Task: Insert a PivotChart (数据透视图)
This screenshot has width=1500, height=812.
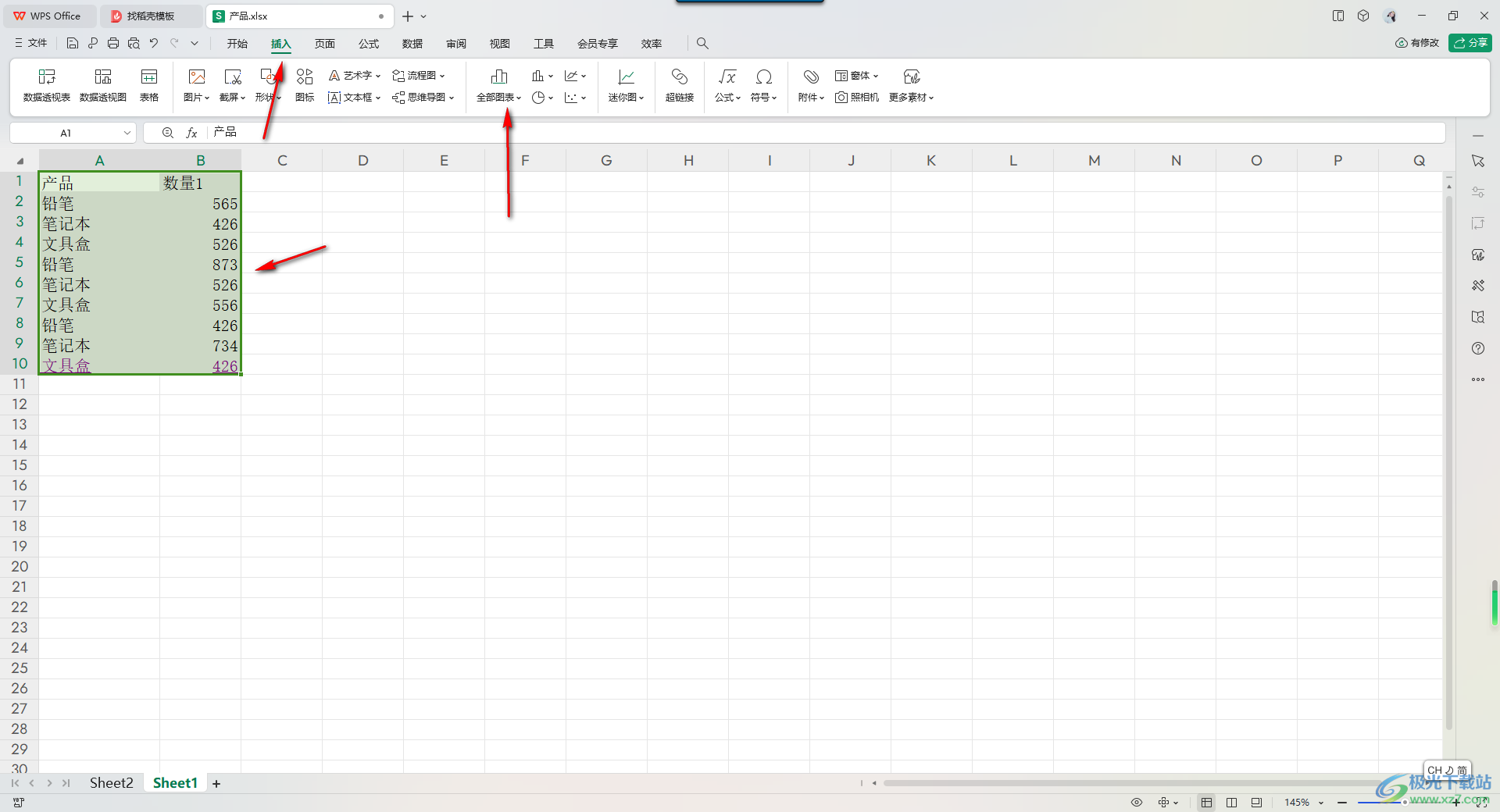Action: pos(103,85)
